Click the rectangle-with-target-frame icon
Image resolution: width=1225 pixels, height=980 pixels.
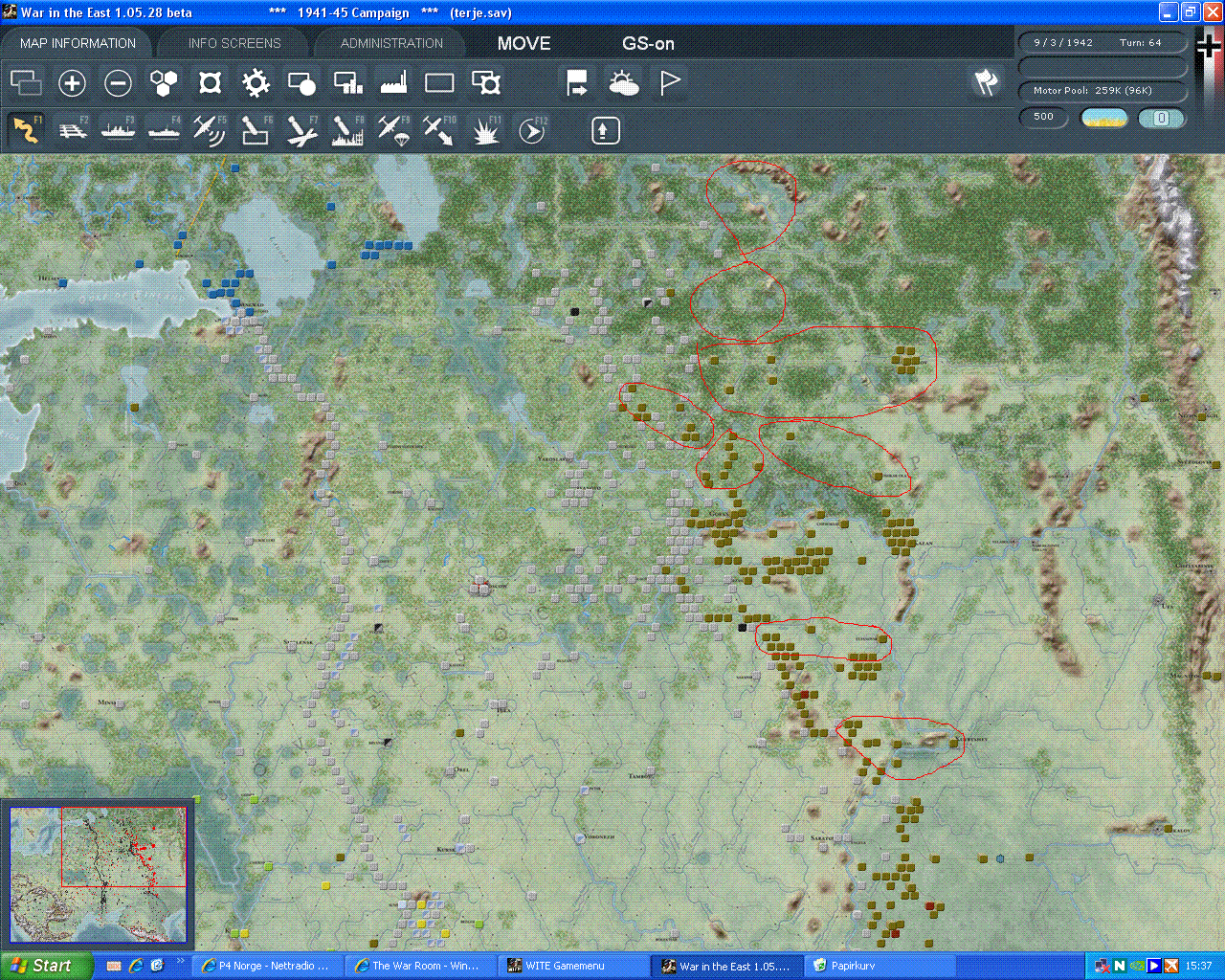click(x=486, y=83)
